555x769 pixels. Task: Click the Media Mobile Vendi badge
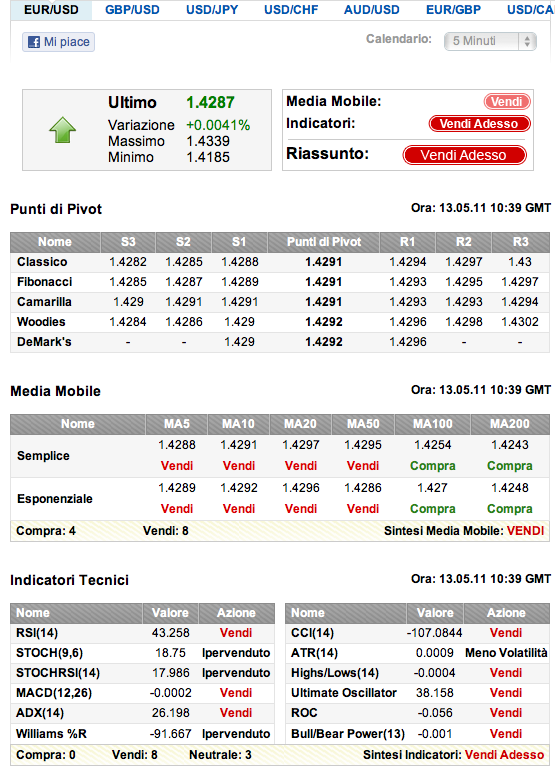(507, 102)
